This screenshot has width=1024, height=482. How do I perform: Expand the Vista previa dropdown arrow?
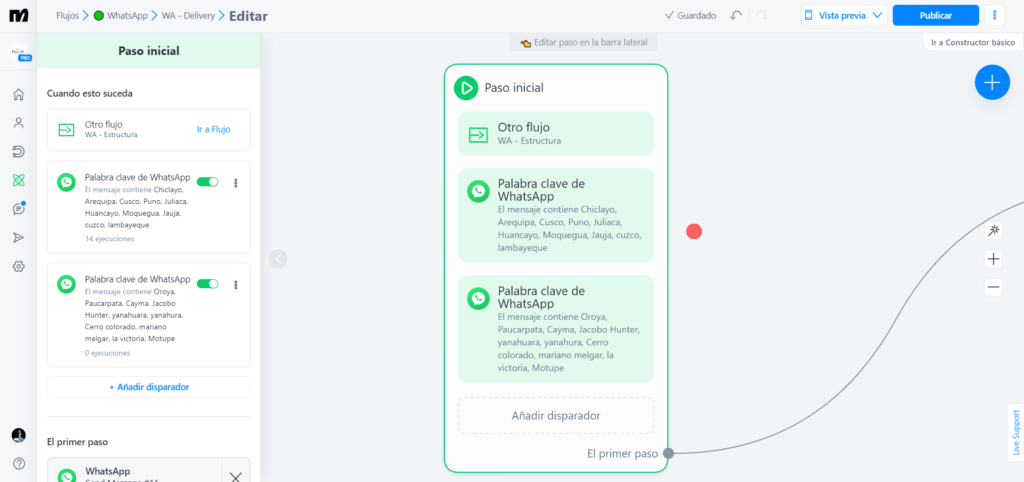[877, 15]
